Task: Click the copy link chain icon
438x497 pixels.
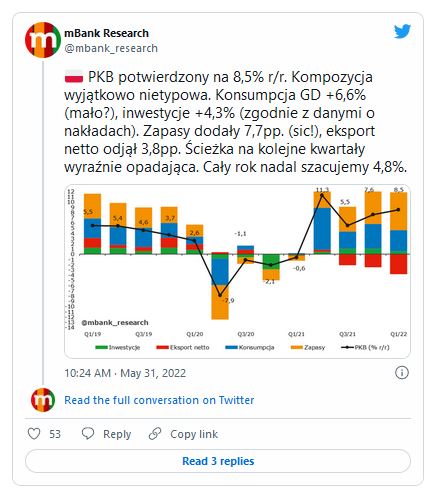Action: (x=155, y=434)
